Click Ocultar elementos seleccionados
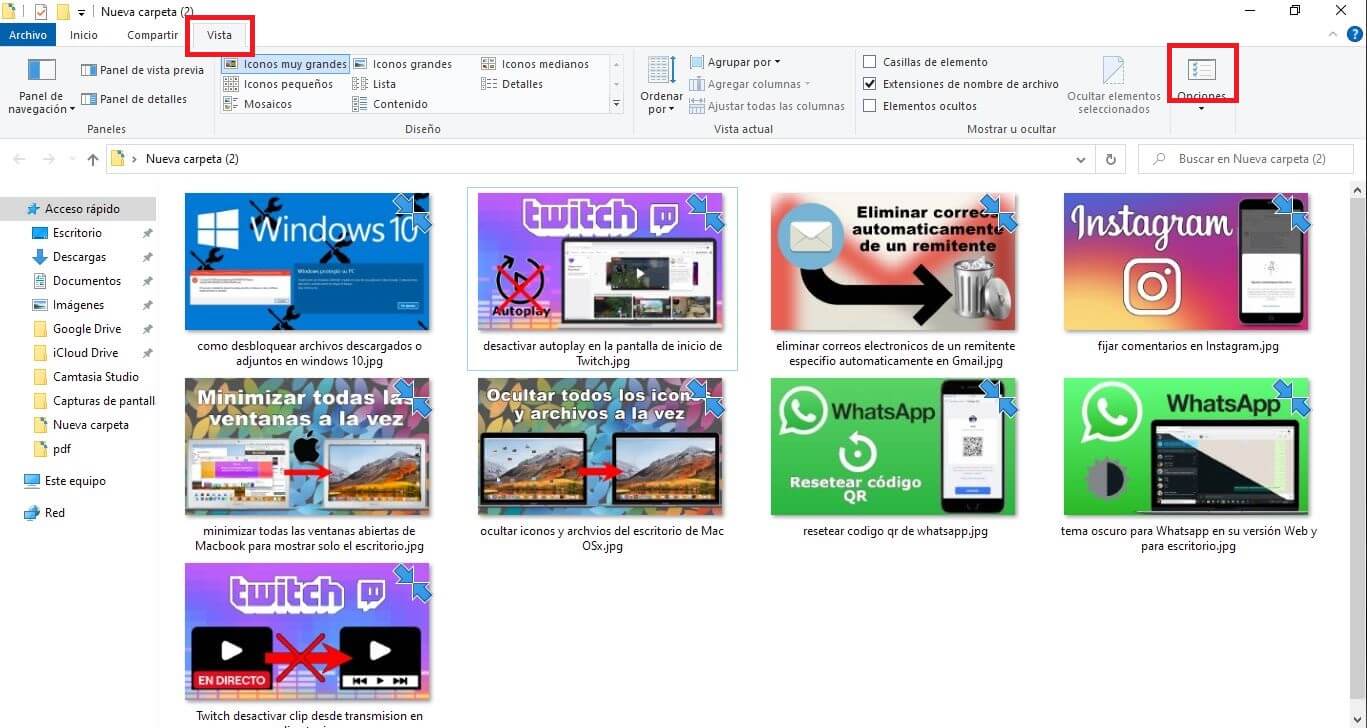Image resolution: width=1367 pixels, height=728 pixels. click(x=1114, y=86)
